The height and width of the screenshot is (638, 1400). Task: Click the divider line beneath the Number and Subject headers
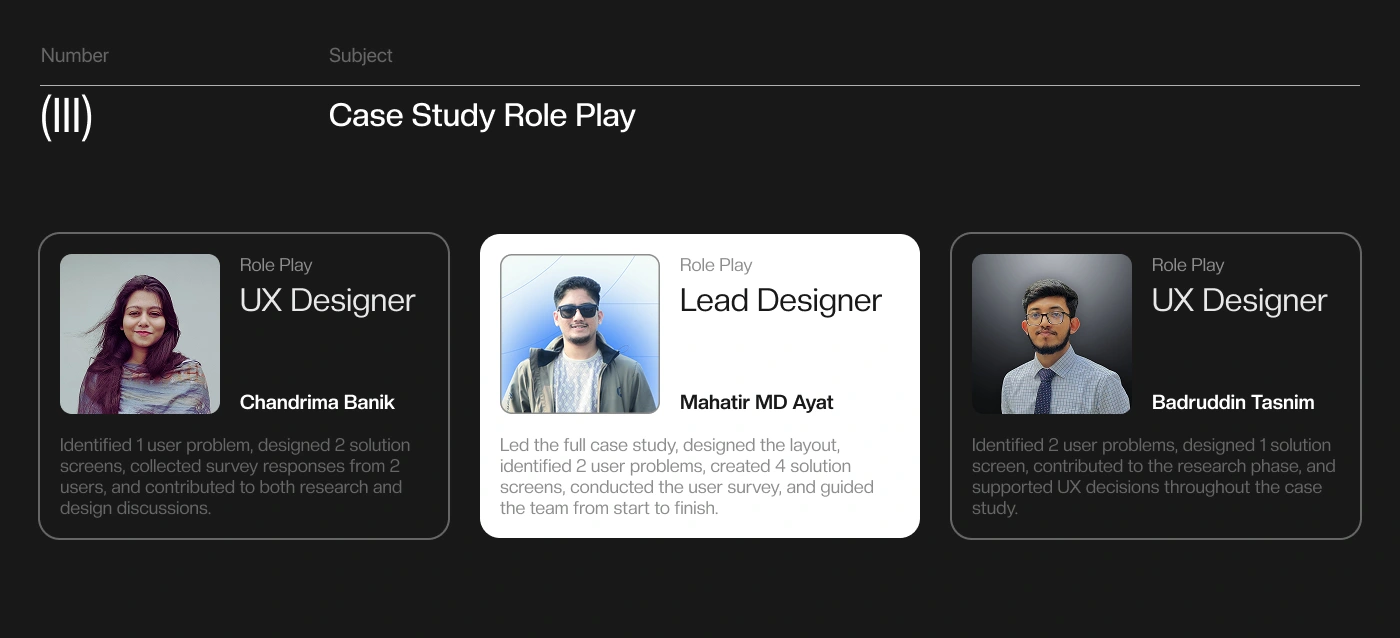coord(700,86)
